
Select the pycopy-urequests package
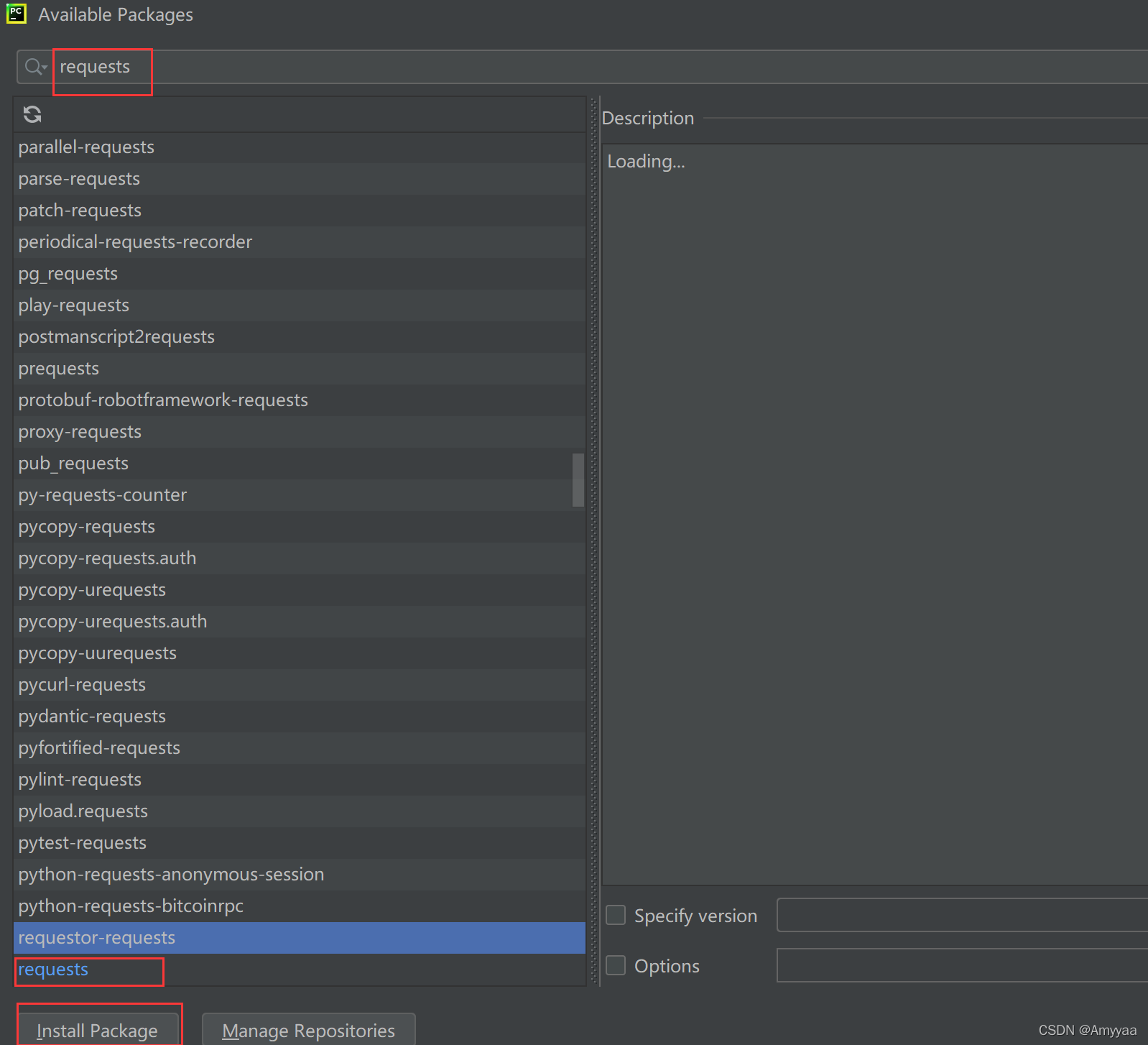coord(300,590)
